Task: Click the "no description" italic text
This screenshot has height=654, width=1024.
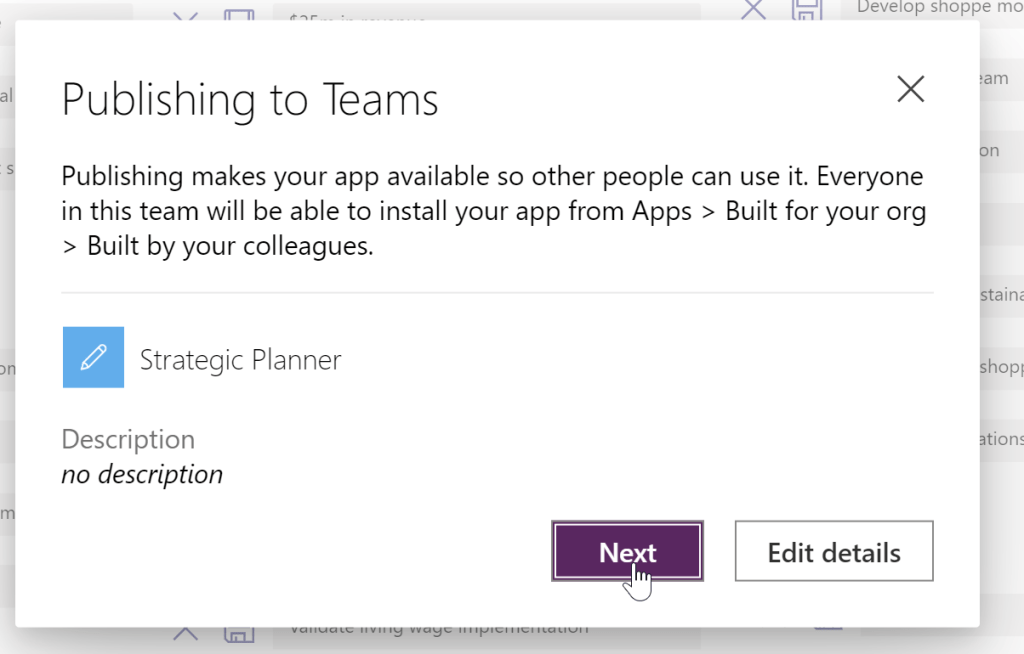Action: pyautogui.click(x=142, y=474)
